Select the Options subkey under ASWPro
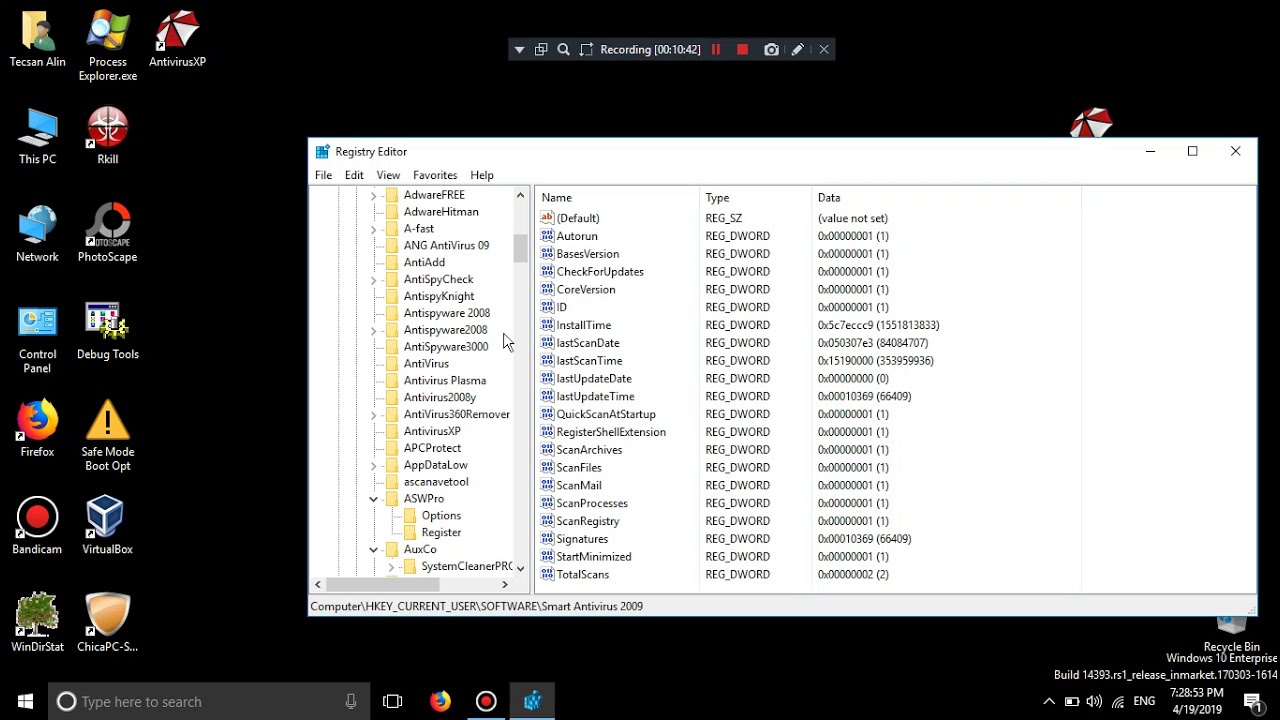 pyautogui.click(x=441, y=516)
